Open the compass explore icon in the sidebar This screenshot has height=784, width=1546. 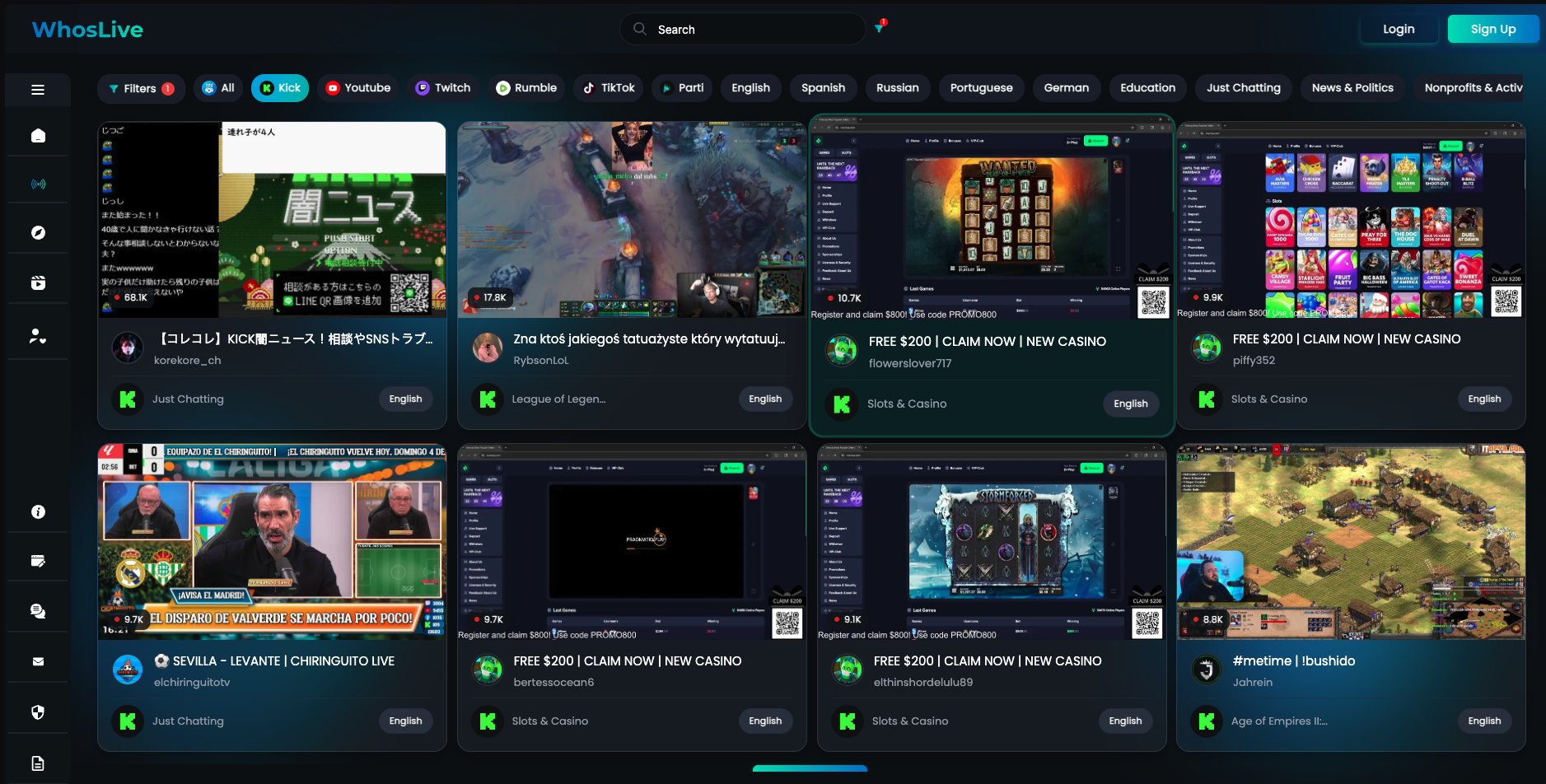38,233
